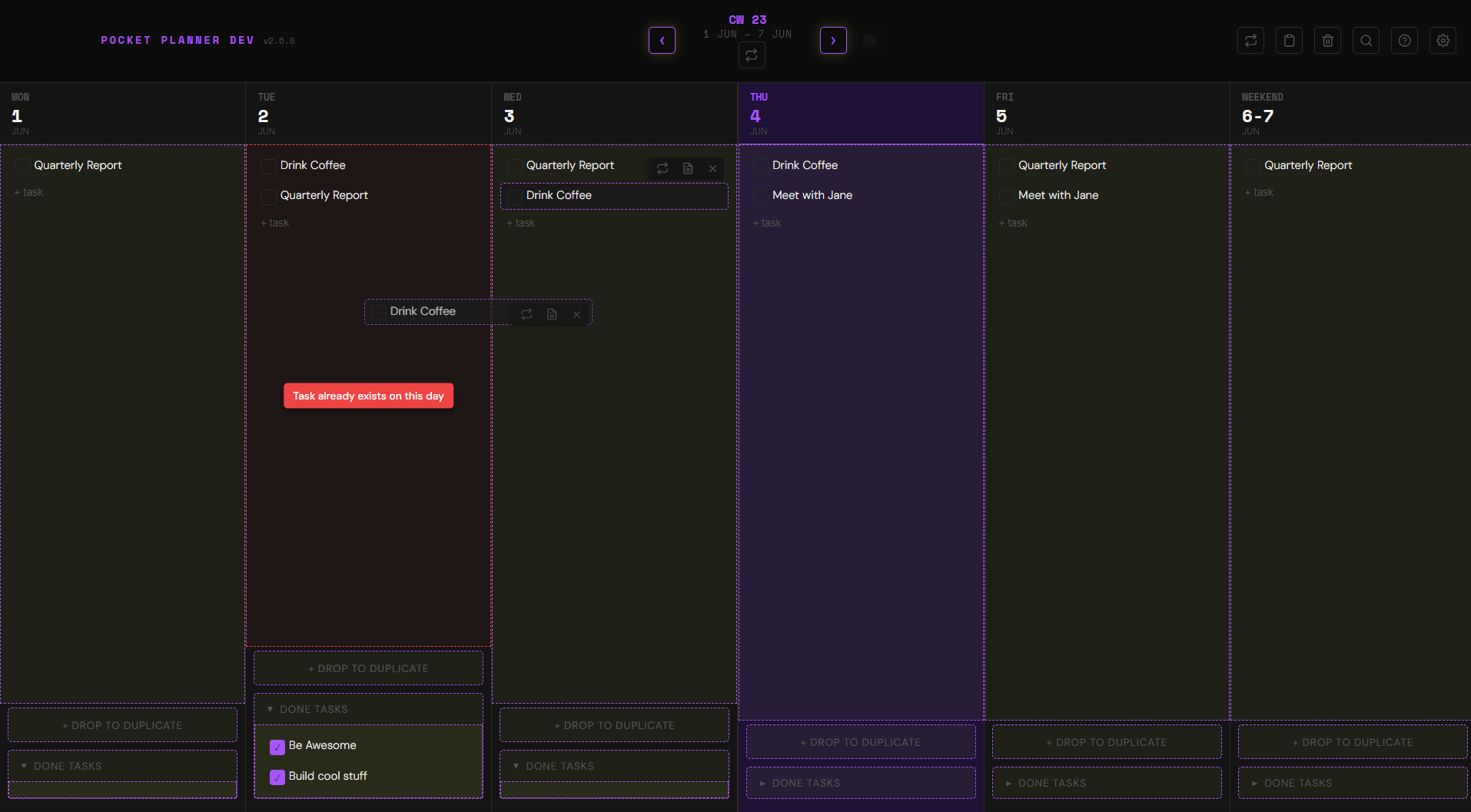Check Monday's Quarterly Report task
This screenshot has height=812, width=1471.
(x=23, y=166)
